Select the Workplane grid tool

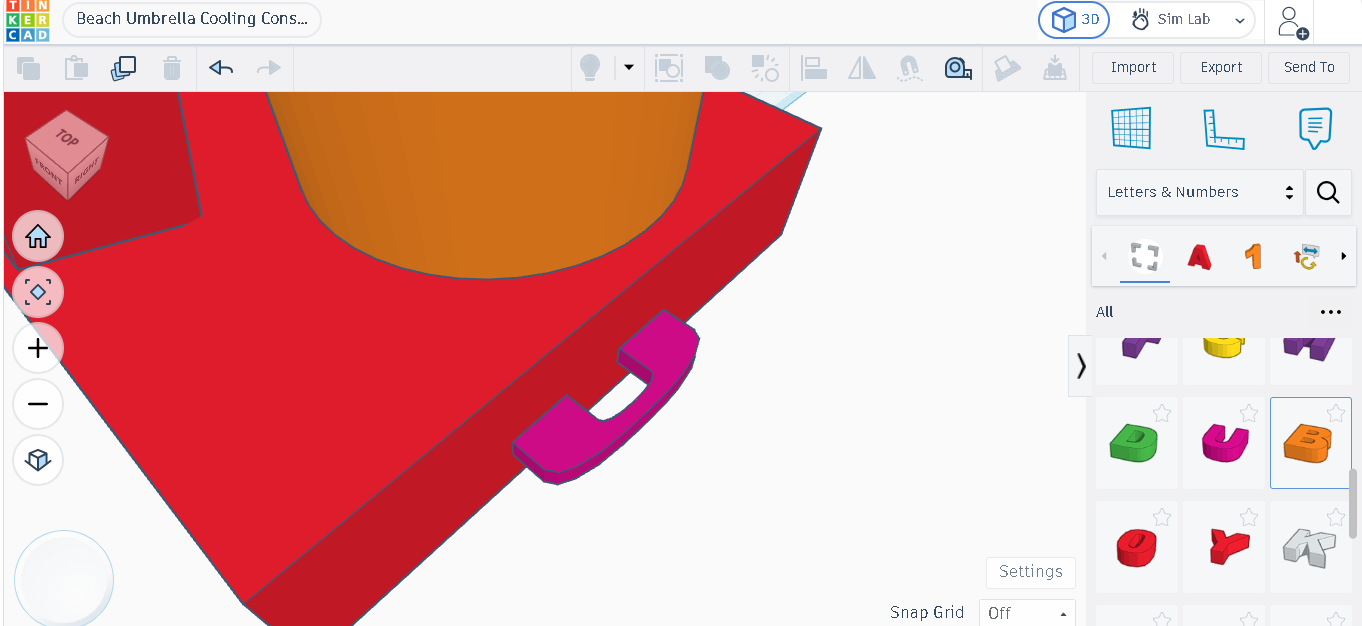tap(1131, 129)
